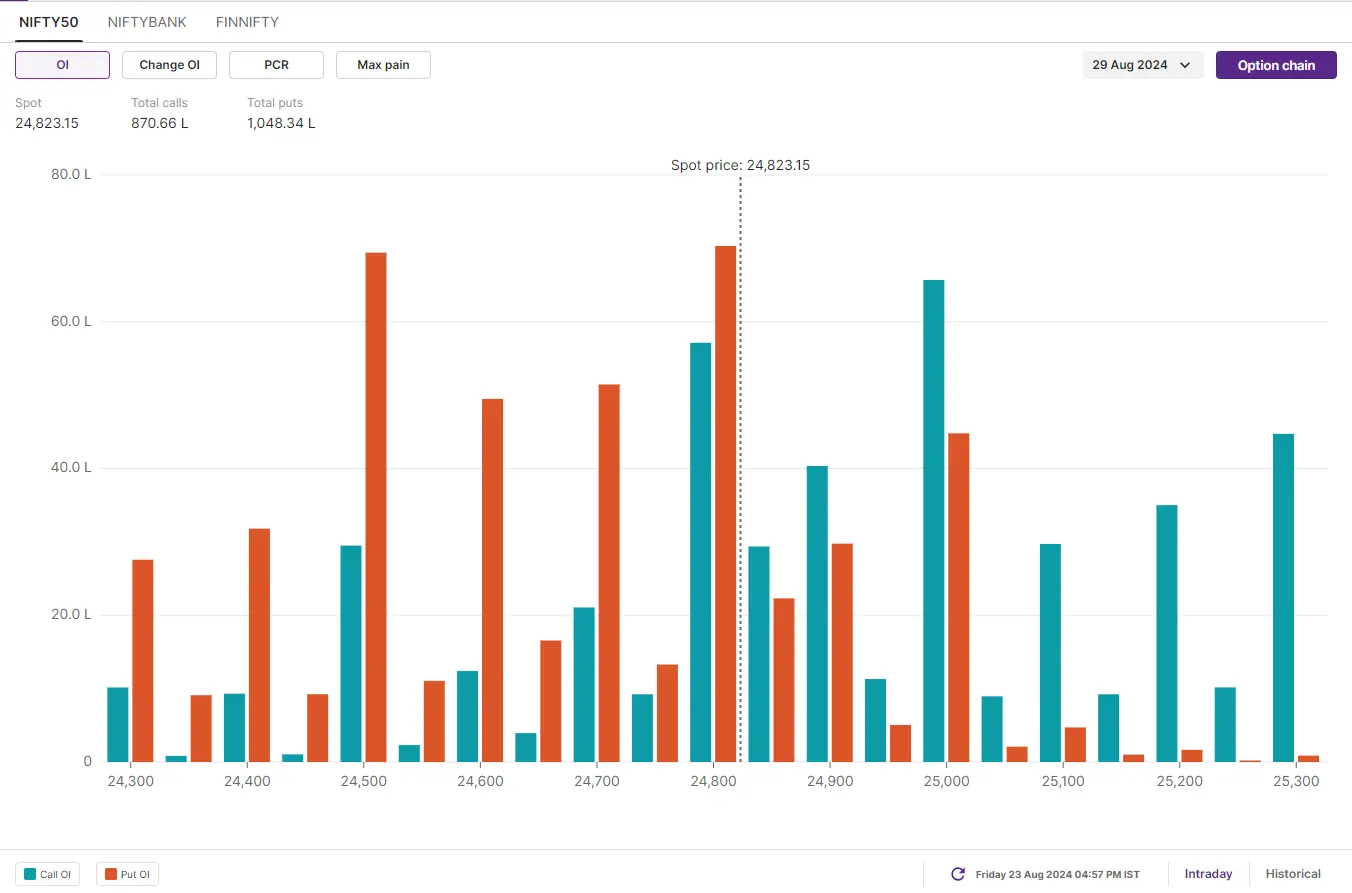The height and width of the screenshot is (893, 1352).
Task: Switch to Intraday mode
Action: (x=1208, y=874)
